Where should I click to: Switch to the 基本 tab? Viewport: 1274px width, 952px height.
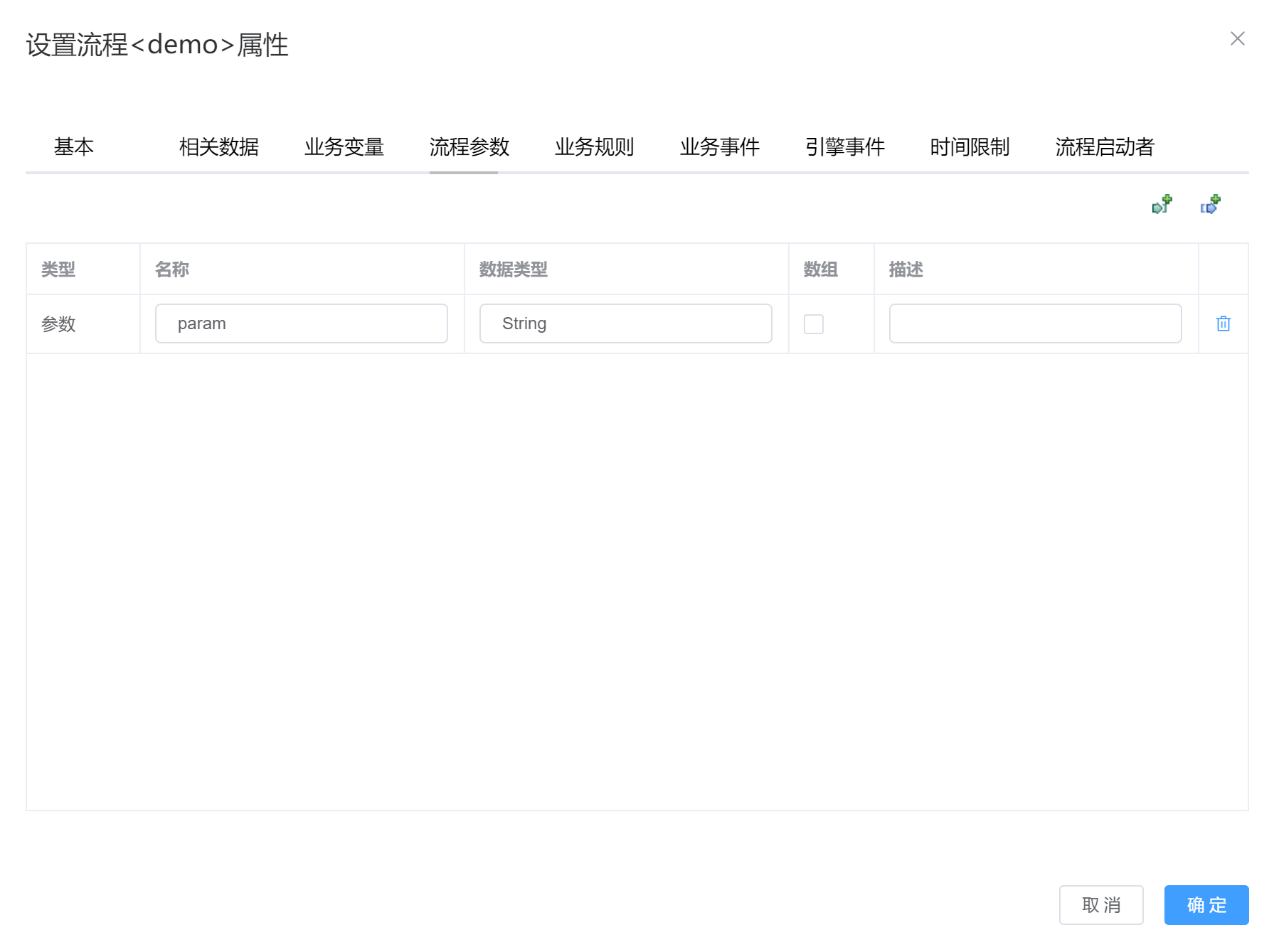pos(74,146)
